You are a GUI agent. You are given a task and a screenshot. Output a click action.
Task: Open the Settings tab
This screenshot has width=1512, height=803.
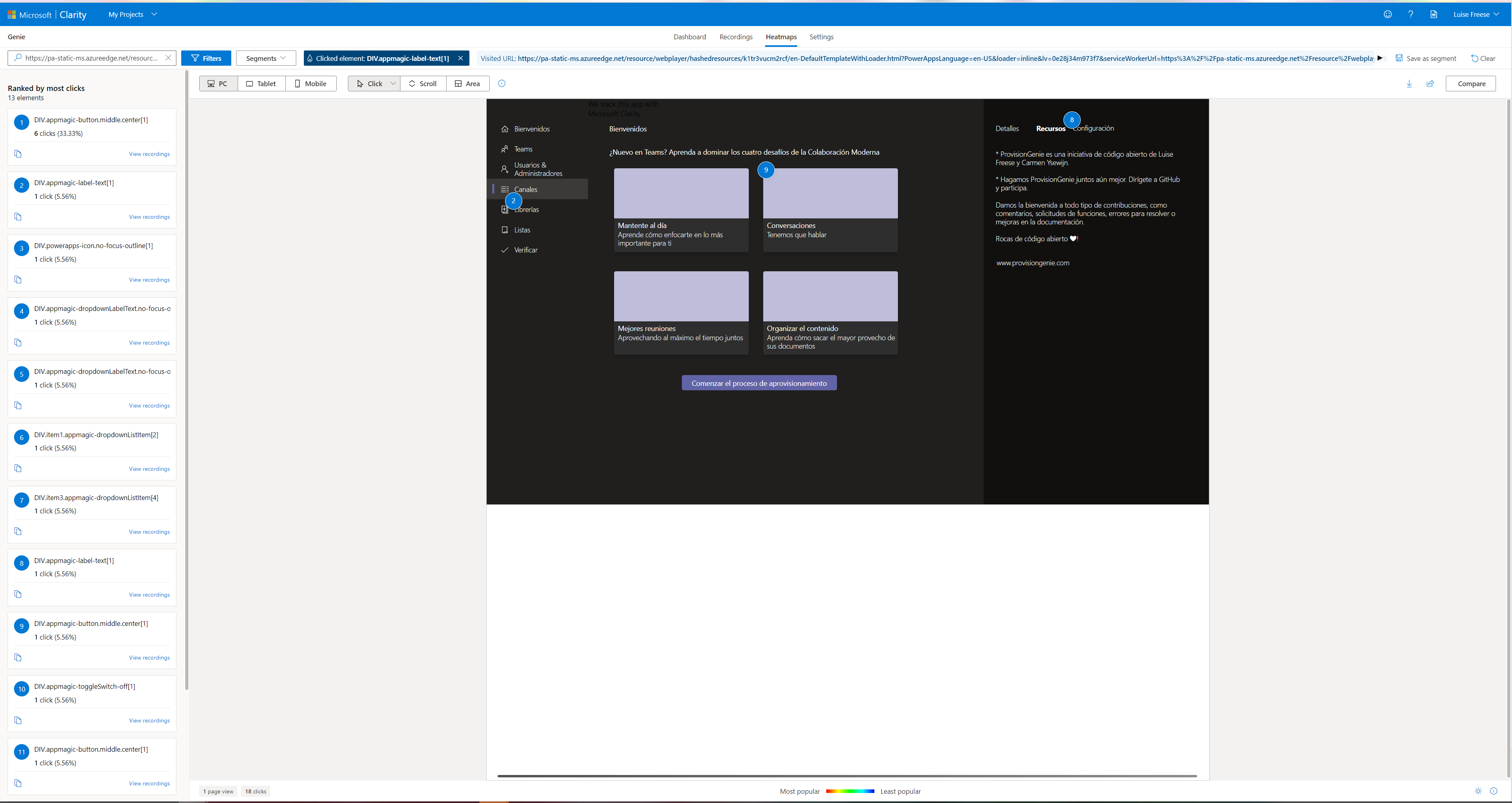821,36
